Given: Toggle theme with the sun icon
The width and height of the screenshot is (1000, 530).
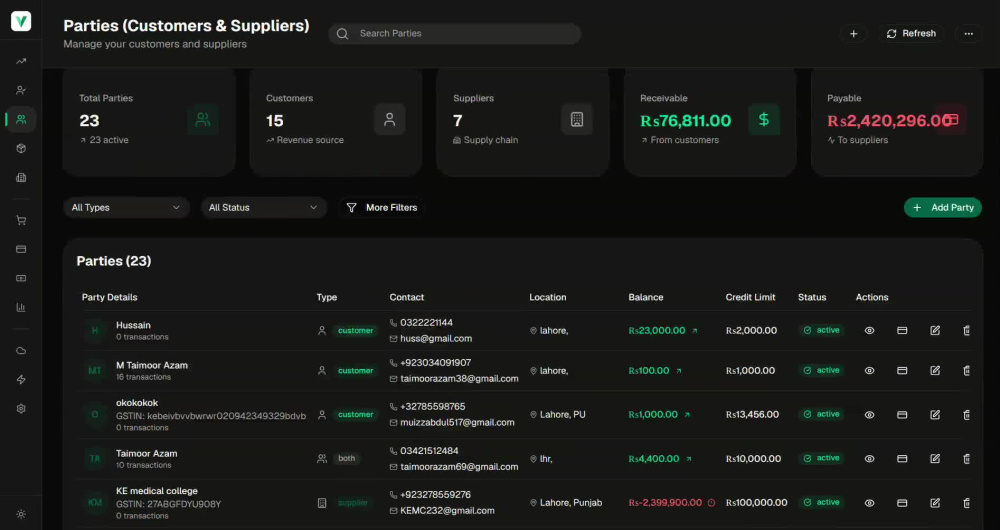Looking at the screenshot, I should point(21,514).
